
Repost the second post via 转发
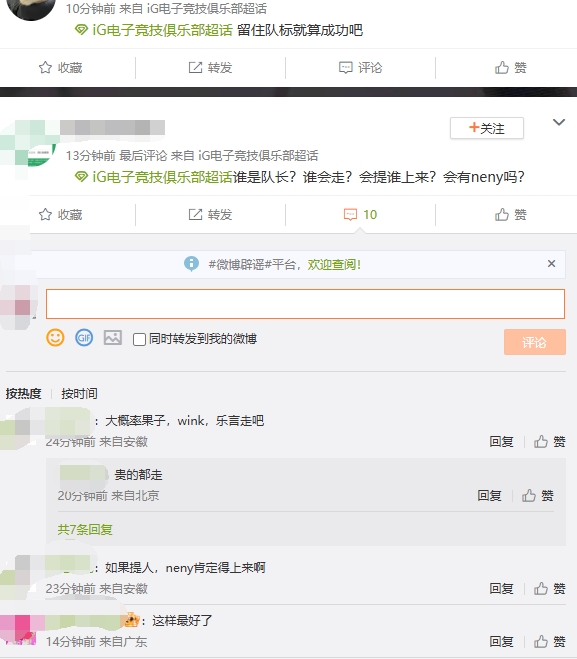[210, 215]
